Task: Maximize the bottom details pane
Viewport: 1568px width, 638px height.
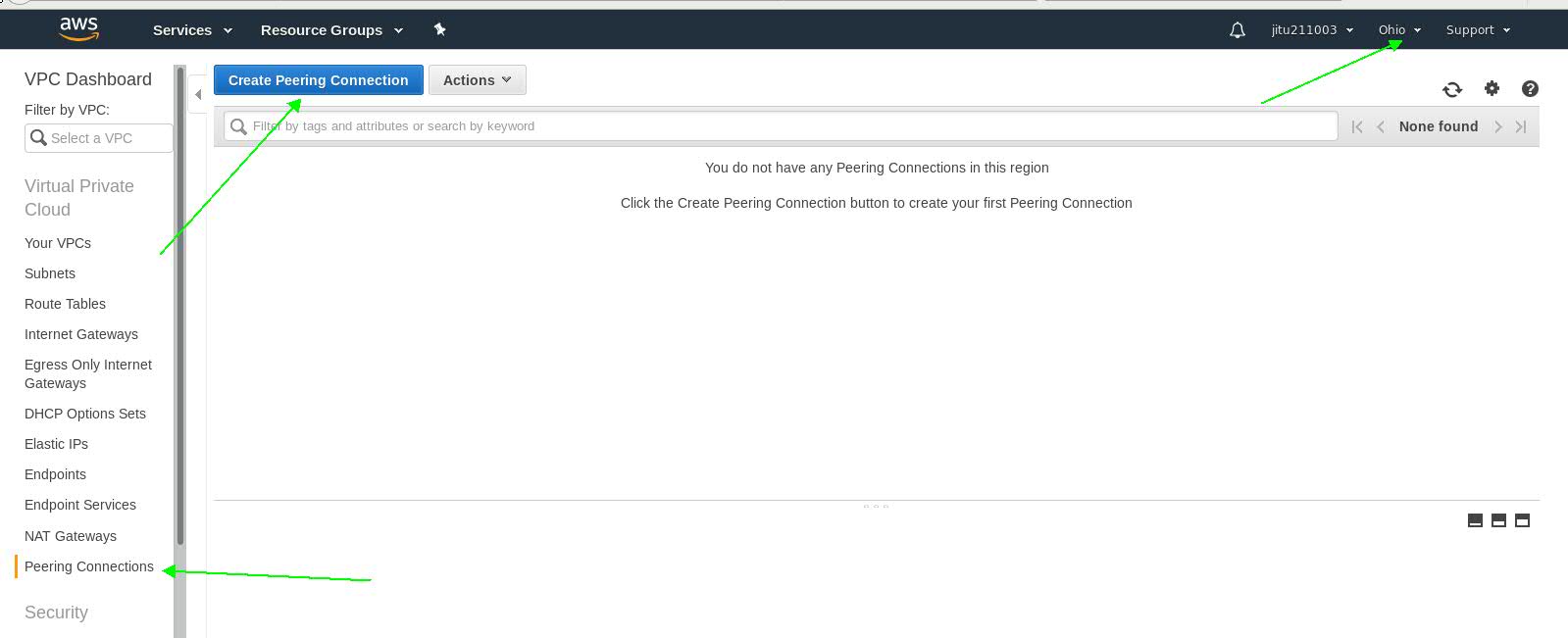Action: click(1522, 520)
